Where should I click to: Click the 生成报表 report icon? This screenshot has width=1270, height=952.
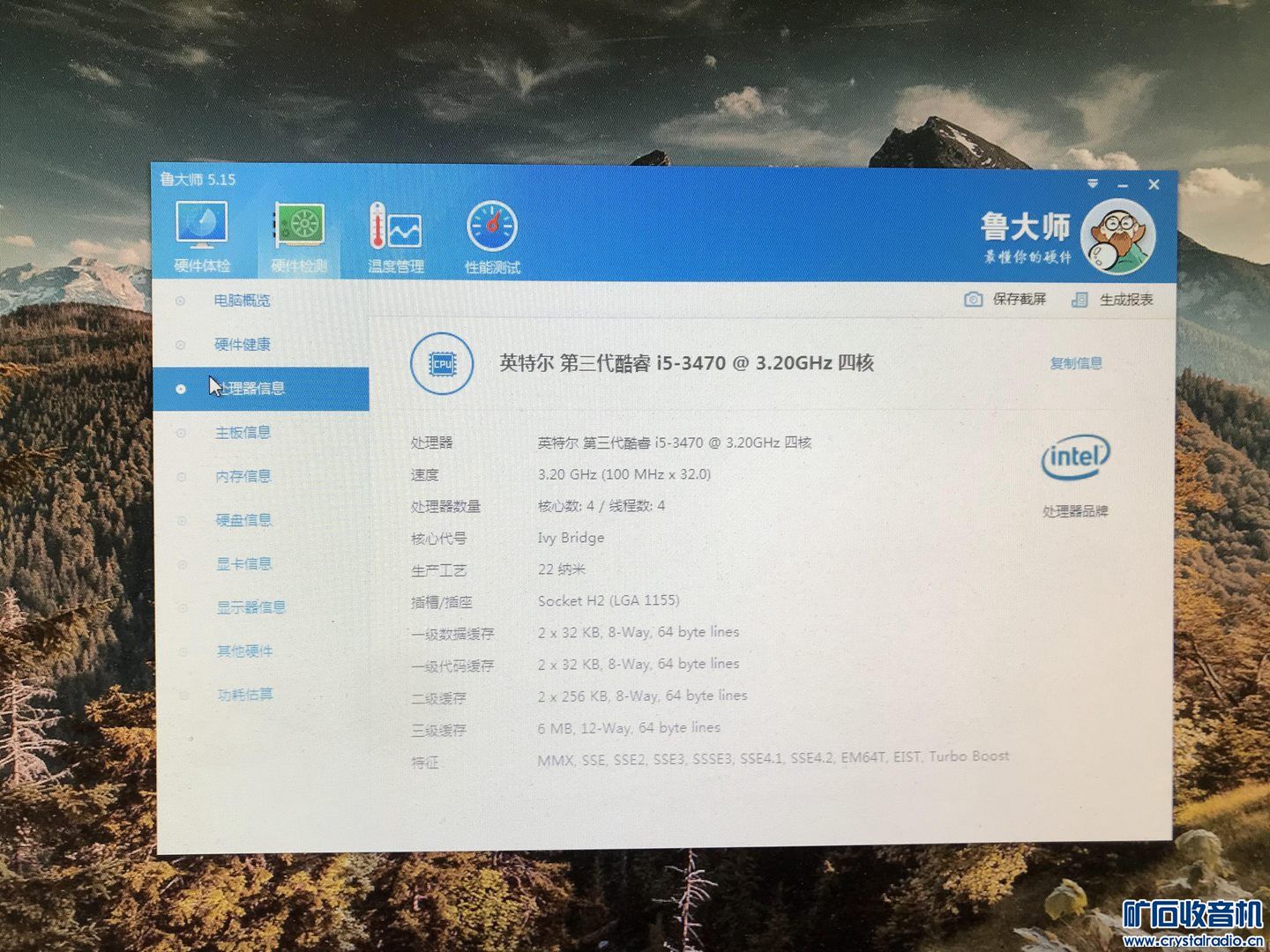[1079, 300]
